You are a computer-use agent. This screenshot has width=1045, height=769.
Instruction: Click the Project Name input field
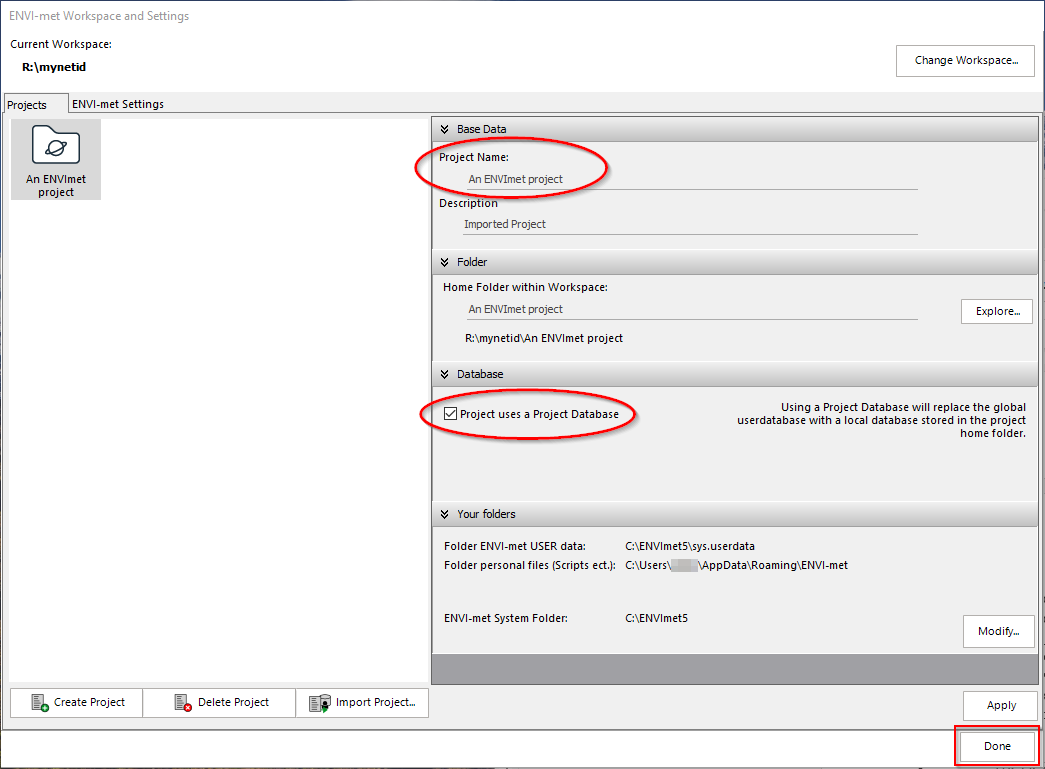point(690,179)
